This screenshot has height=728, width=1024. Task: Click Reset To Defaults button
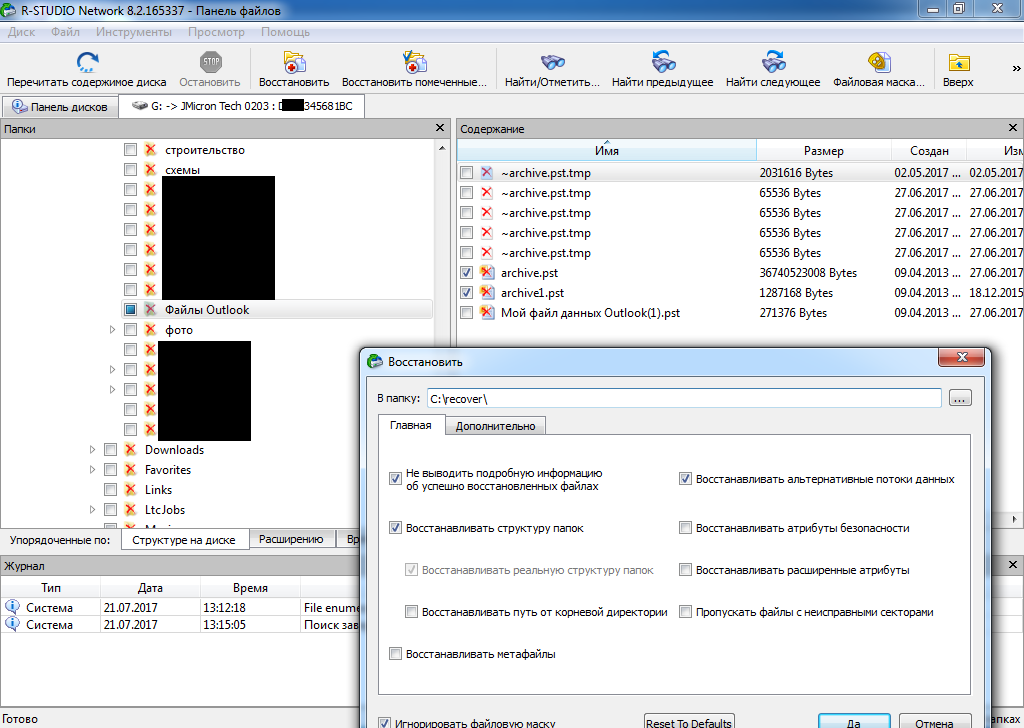689,722
